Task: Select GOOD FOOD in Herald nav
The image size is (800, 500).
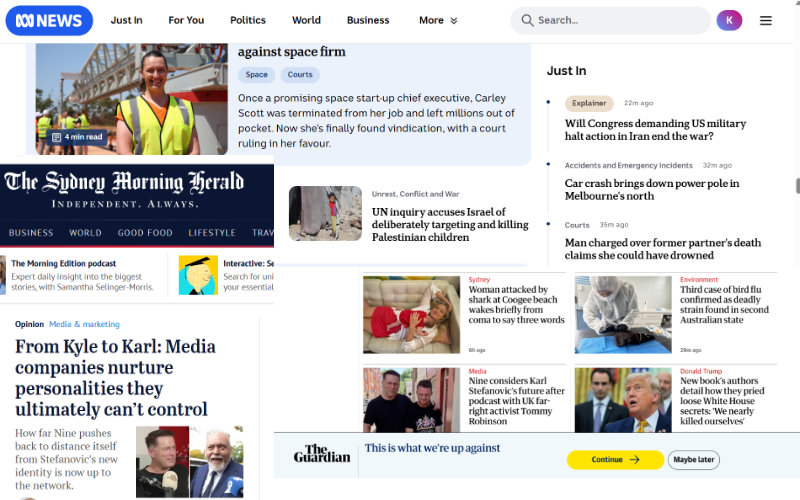Action: pyautogui.click(x=145, y=233)
